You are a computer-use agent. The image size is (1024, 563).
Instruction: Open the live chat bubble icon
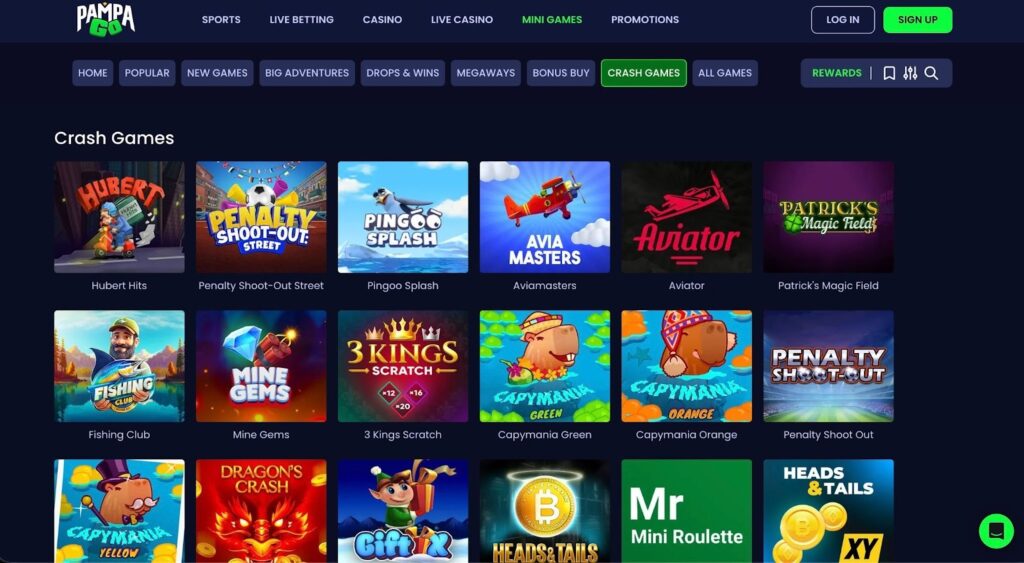pyautogui.click(x=996, y=530)
